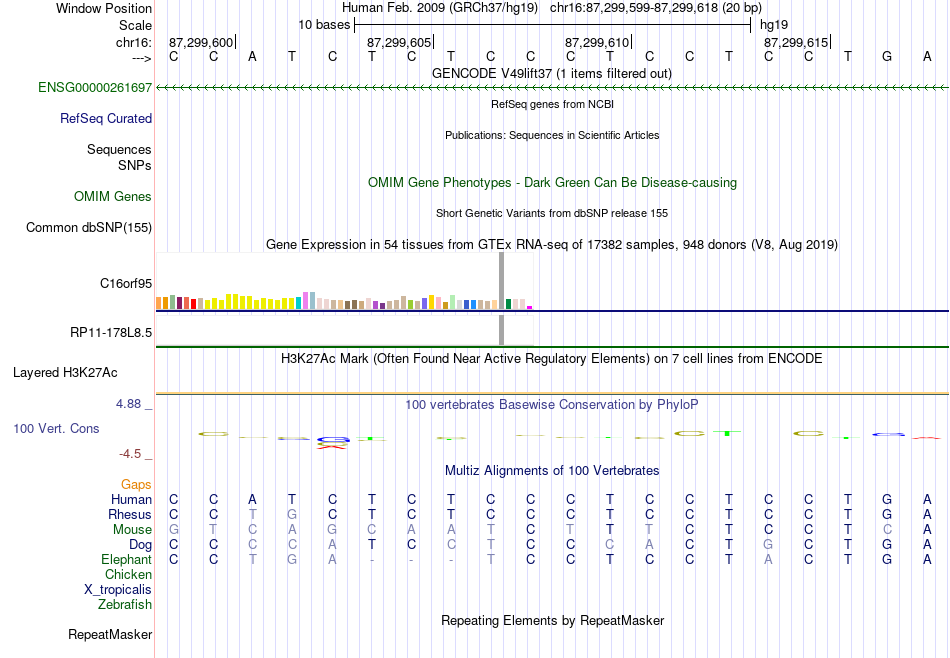Click the Scale ruler label
Screen dimensions: 950x658
[136, 25]
